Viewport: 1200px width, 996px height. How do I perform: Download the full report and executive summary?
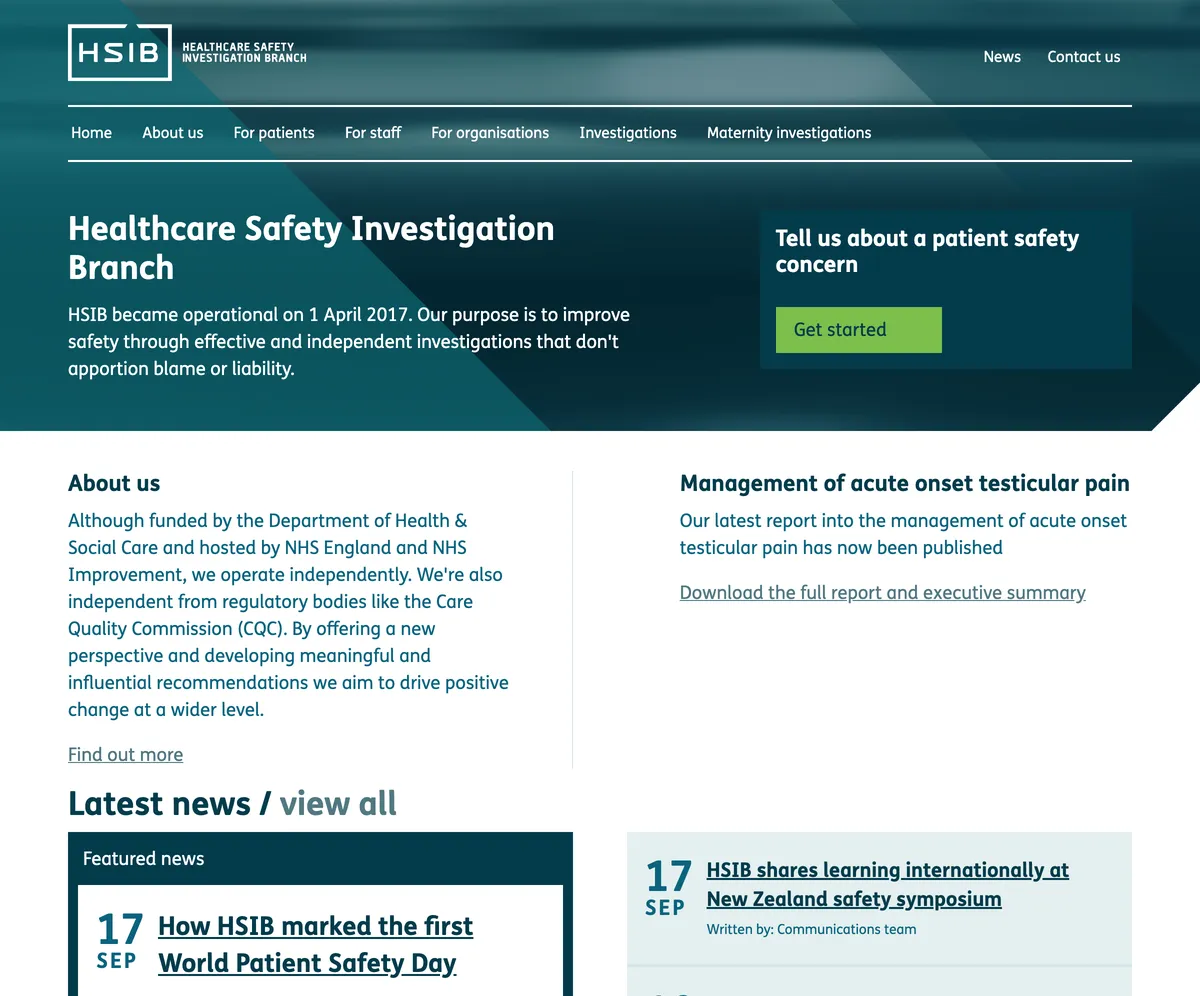[x=883, y=593]
